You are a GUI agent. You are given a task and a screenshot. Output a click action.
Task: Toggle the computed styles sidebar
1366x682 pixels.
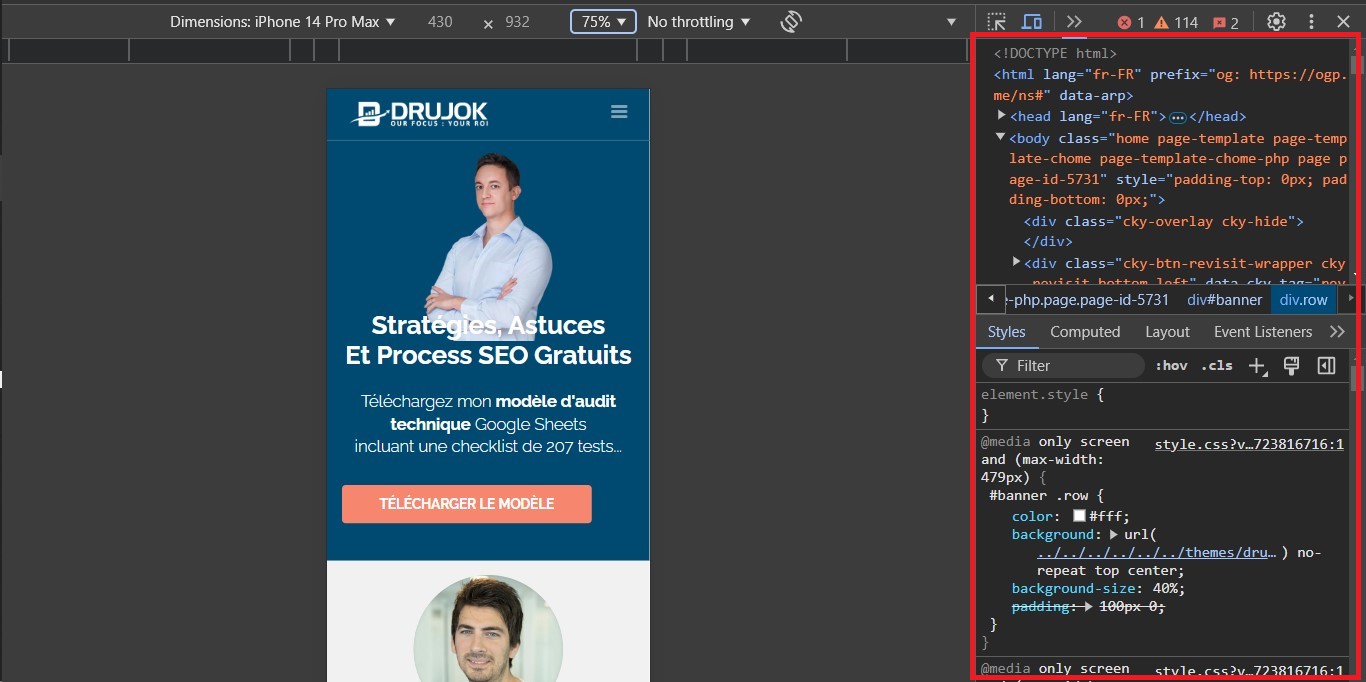1327,366
